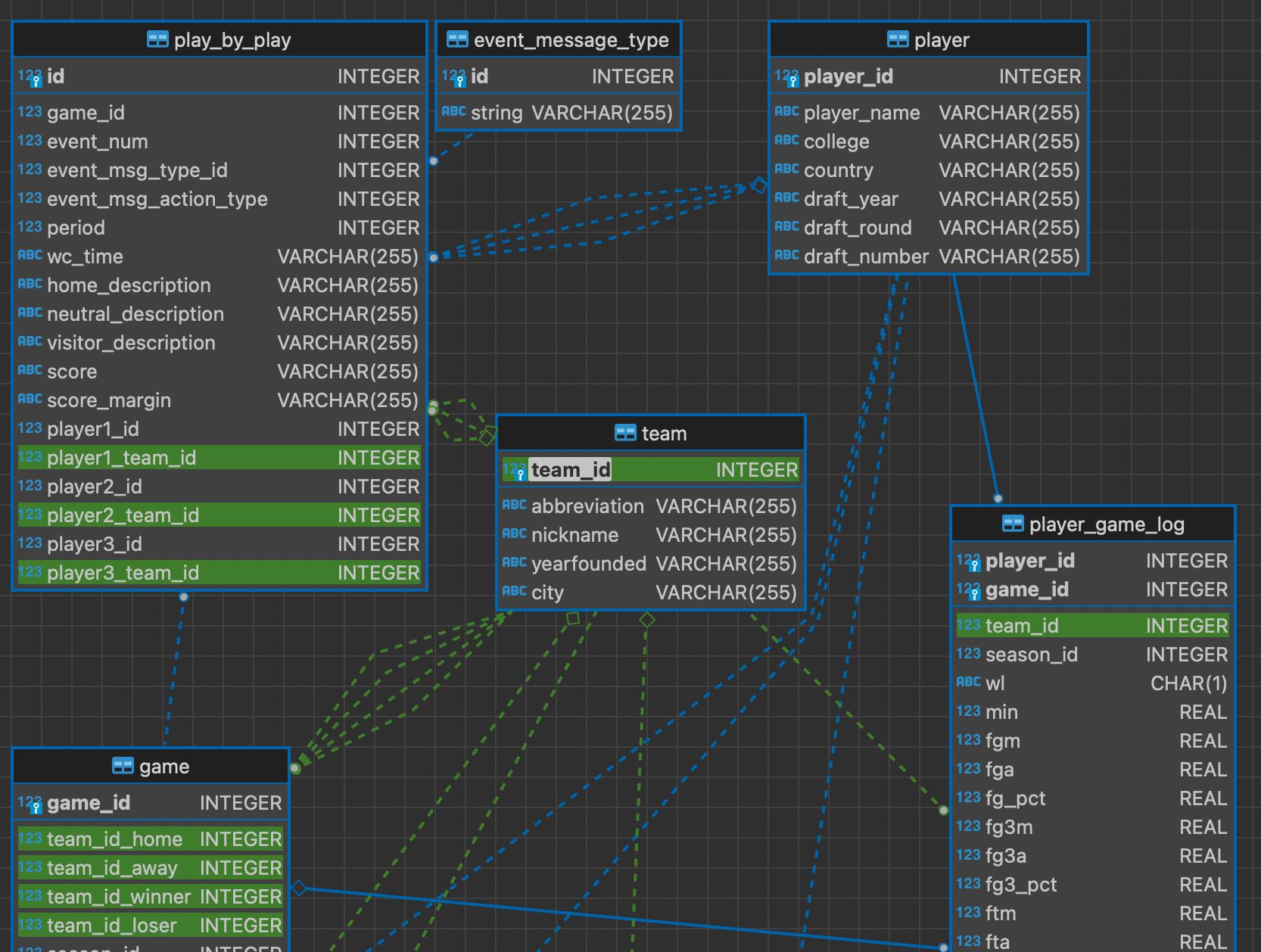Click the primary key icon of play_by_play id
Screen dimensions: 1261x952
coord(30,77)
